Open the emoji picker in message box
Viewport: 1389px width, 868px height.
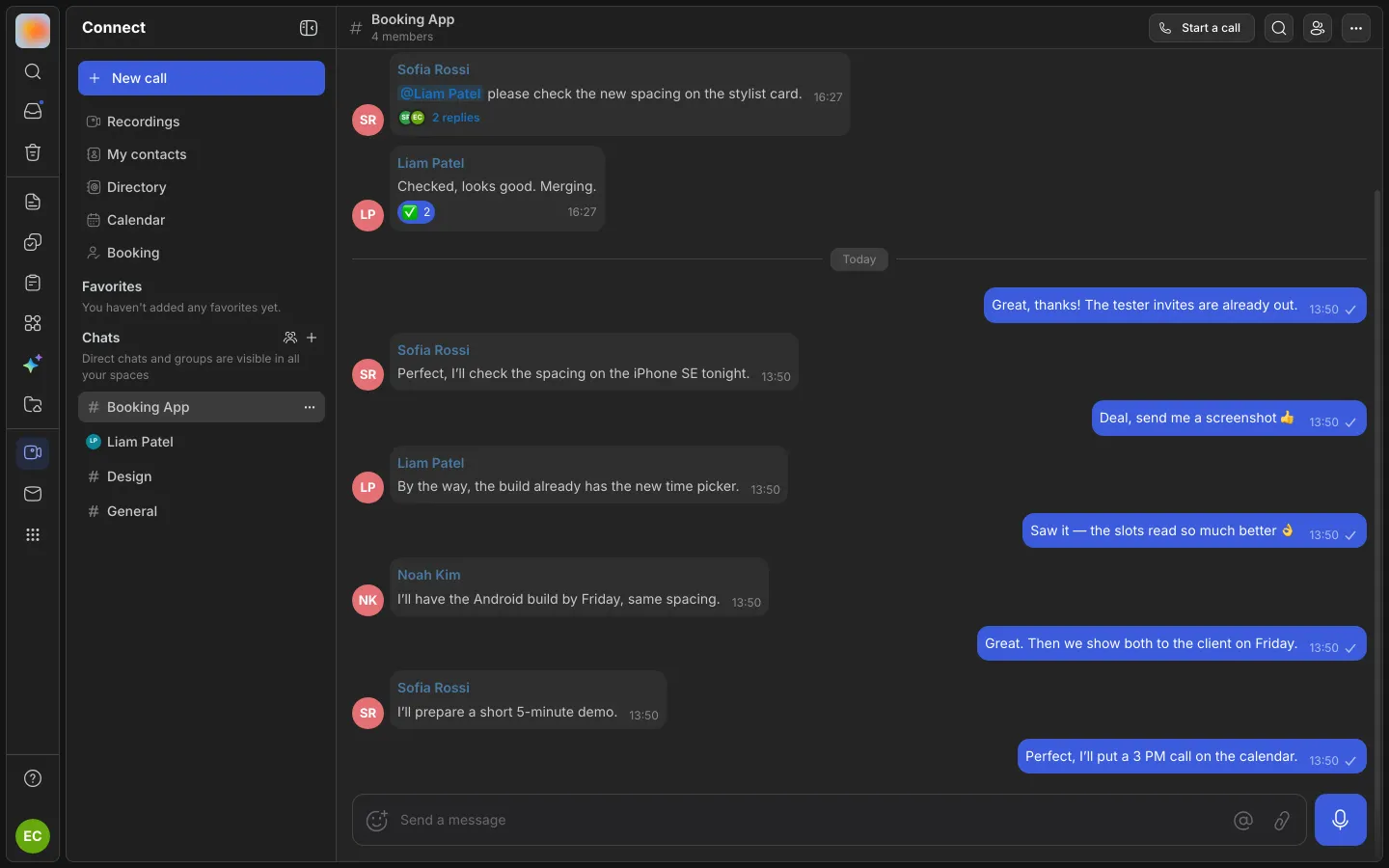pos(377,820)
